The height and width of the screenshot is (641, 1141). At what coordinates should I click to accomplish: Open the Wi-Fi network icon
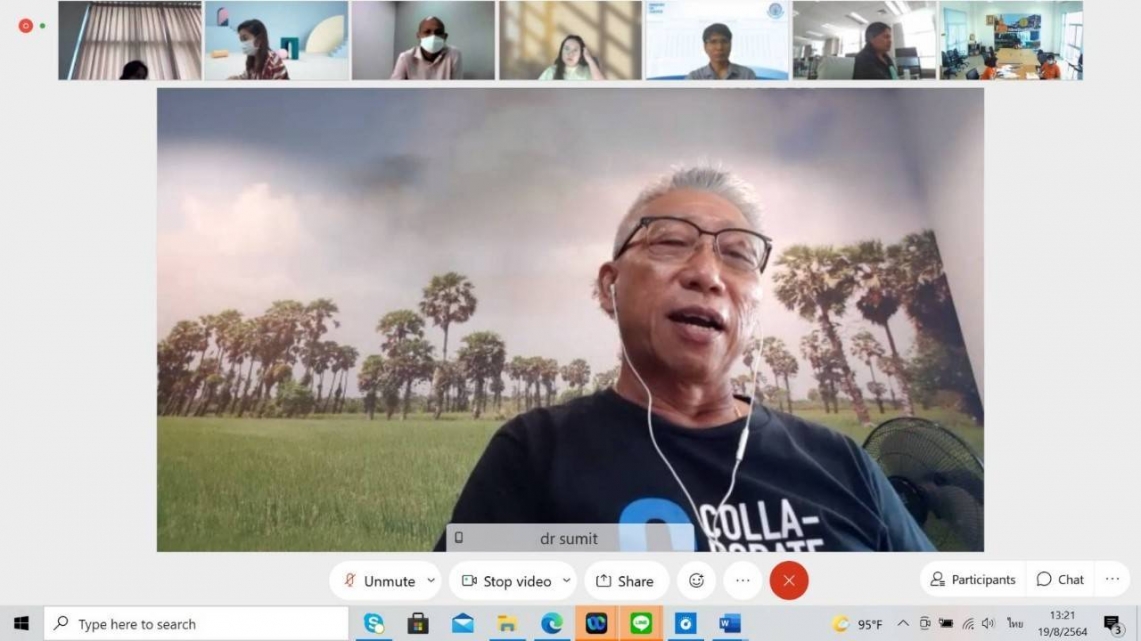click(968, 624)
